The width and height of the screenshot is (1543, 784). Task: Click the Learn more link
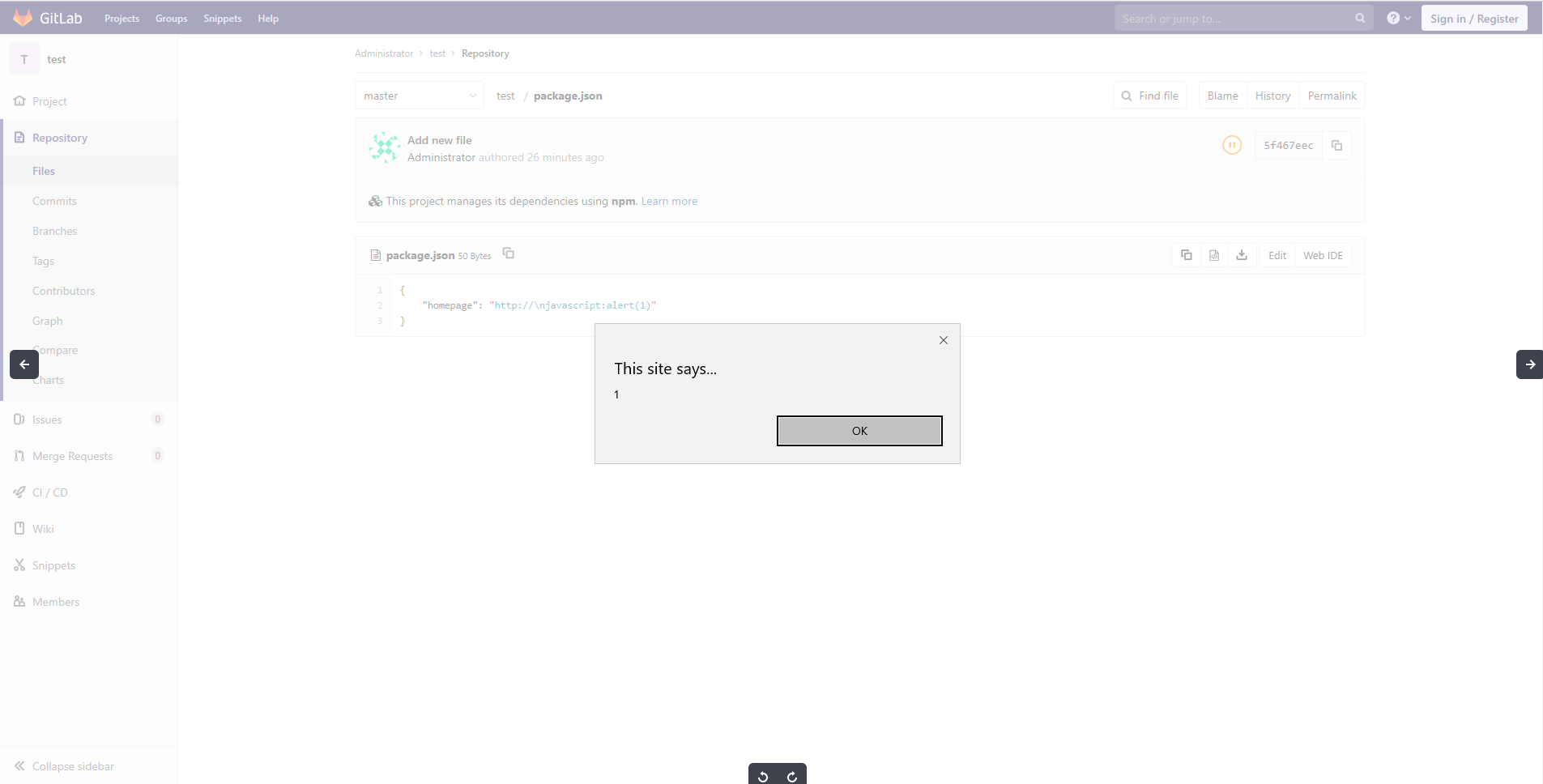click(x=669, y=201)
